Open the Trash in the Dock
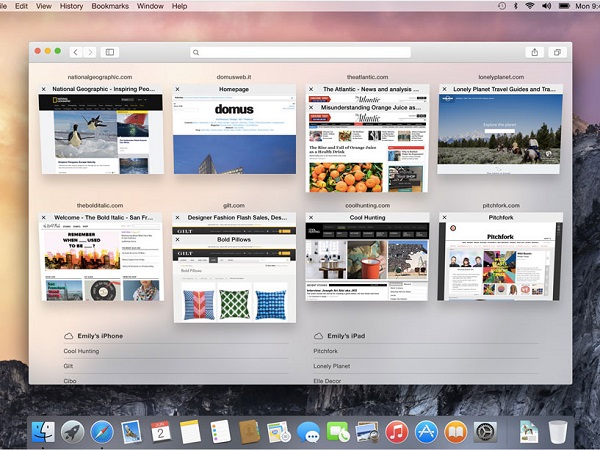The width and height of the screenshot is (600, 450). (x=558, y=432)
